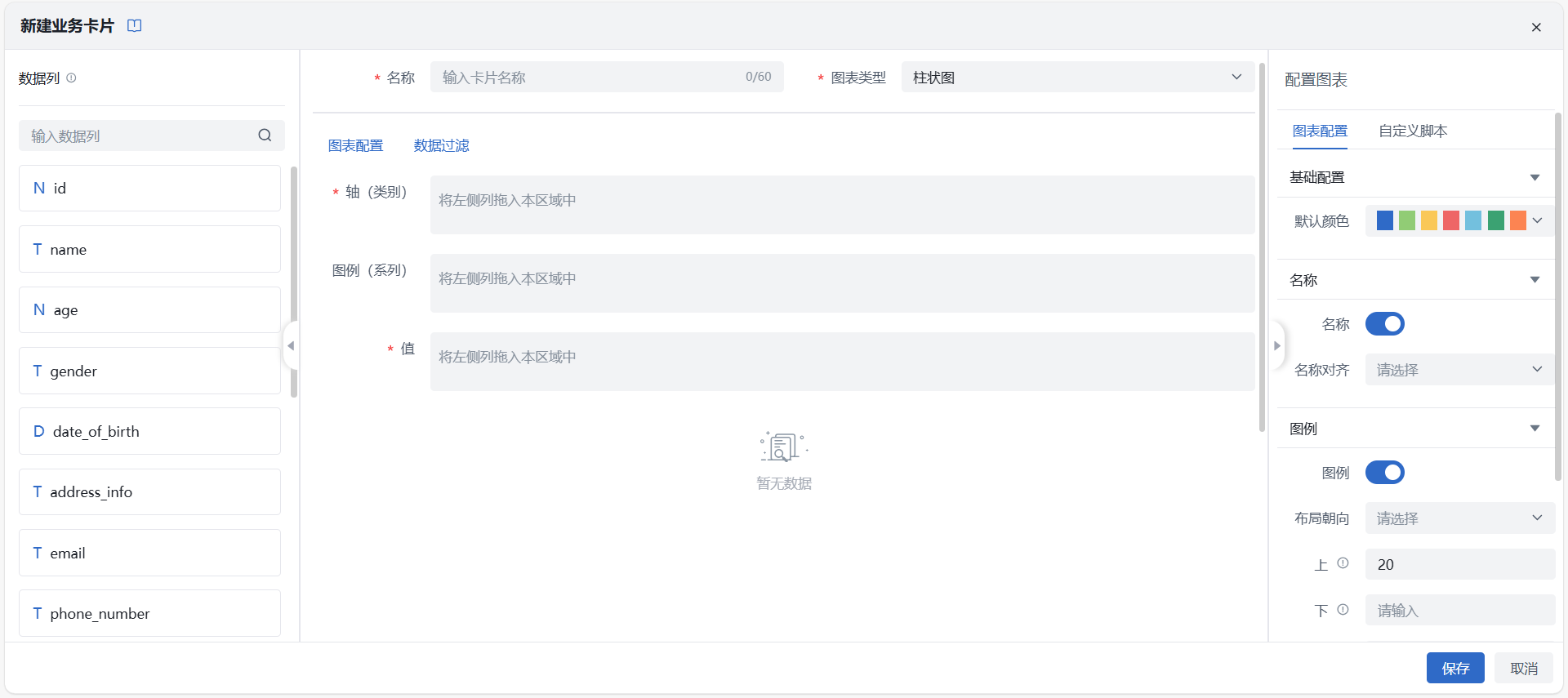Open the help book icon beside 新建业务卡片
The height and width of the screenshot is (698, 1568).
pyautogui.click(x=135, y=26)
